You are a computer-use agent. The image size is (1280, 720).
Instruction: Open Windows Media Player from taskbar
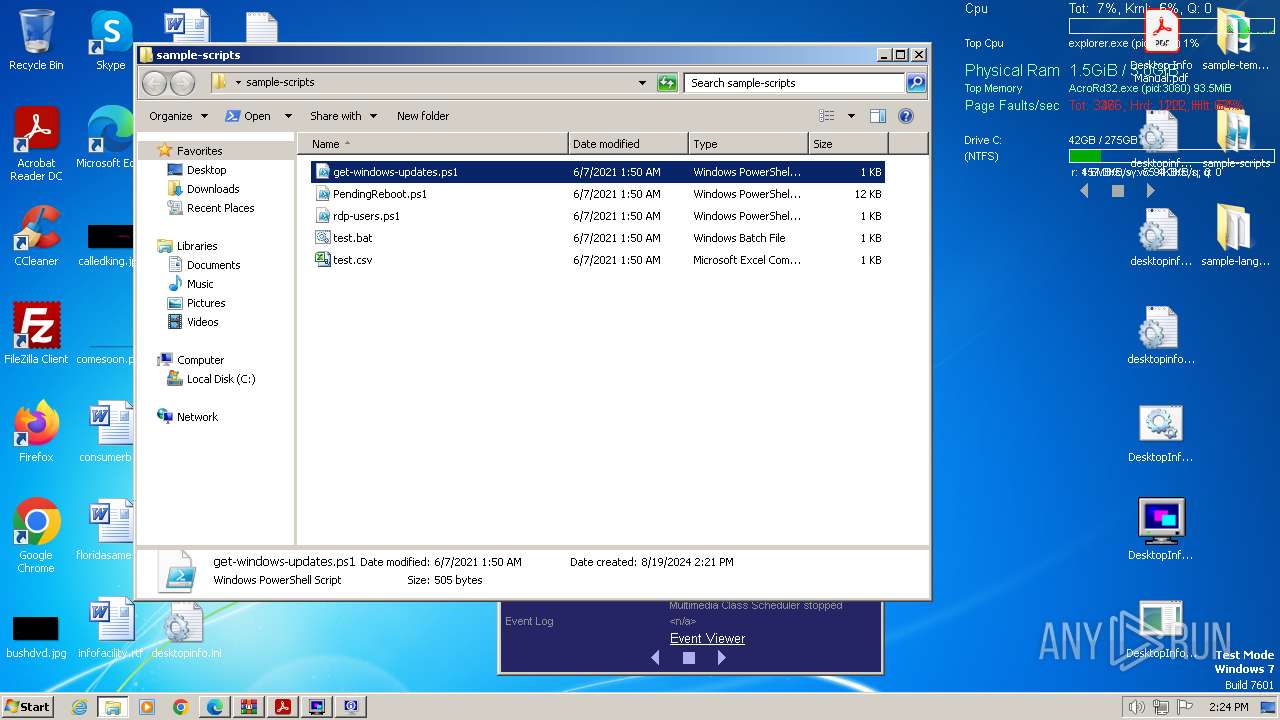point(147,707)
